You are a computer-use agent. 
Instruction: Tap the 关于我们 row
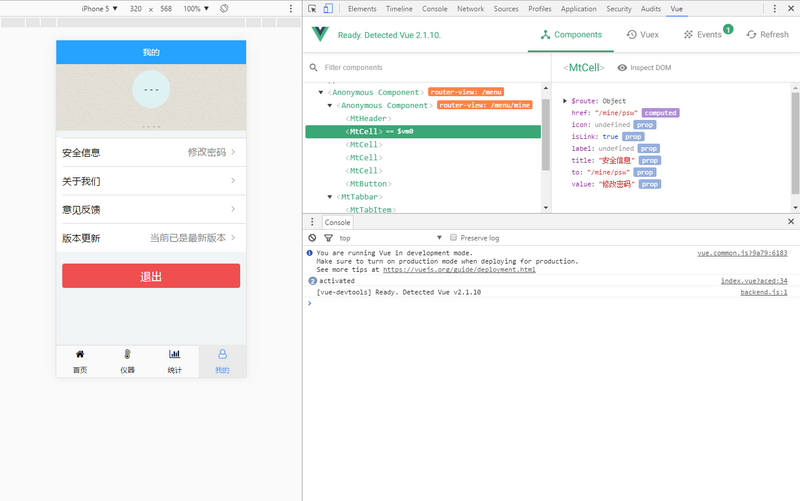click(x=151, y=181)
